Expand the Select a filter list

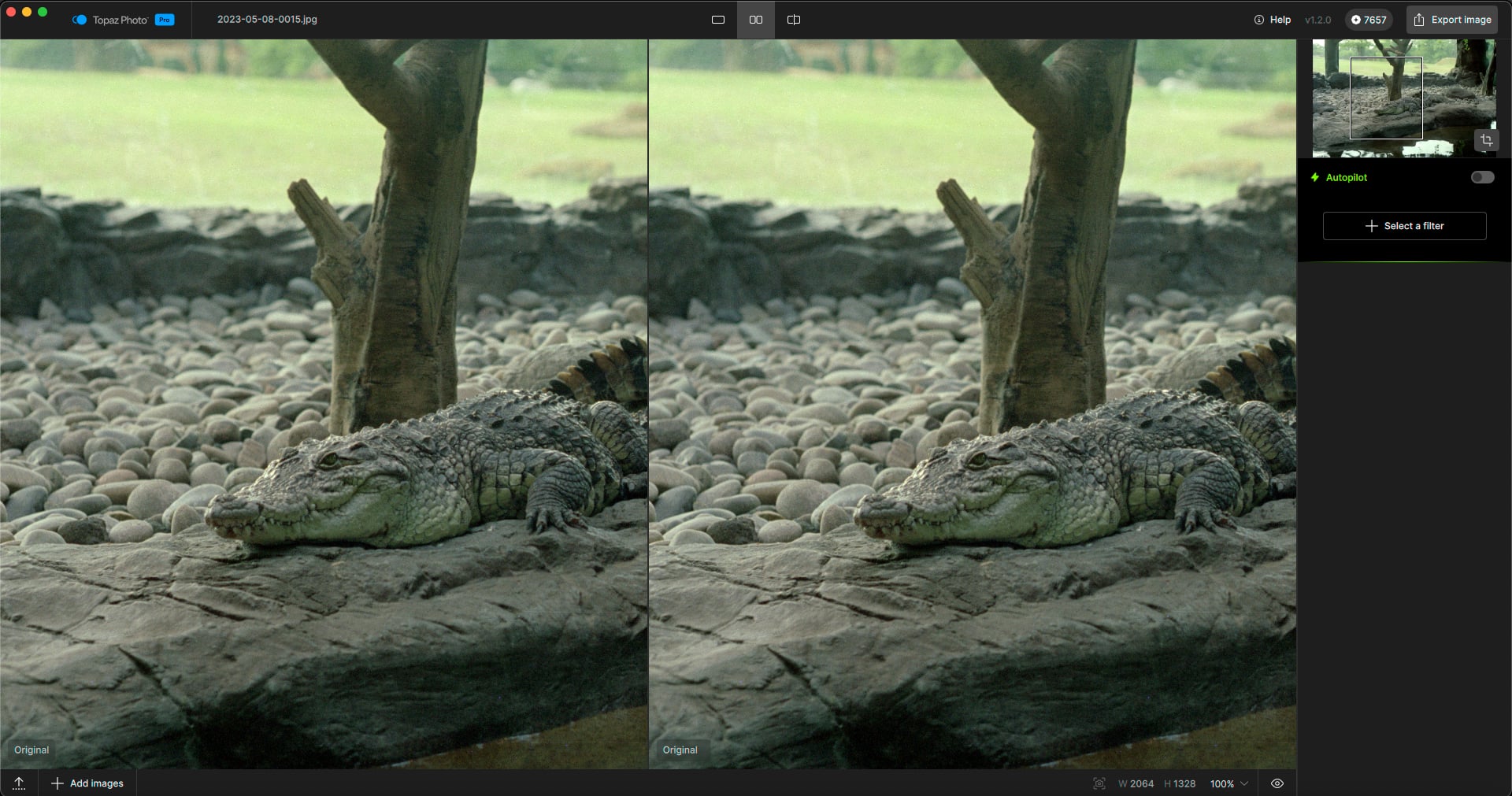pyautogui.click(x=1404, y=226)
